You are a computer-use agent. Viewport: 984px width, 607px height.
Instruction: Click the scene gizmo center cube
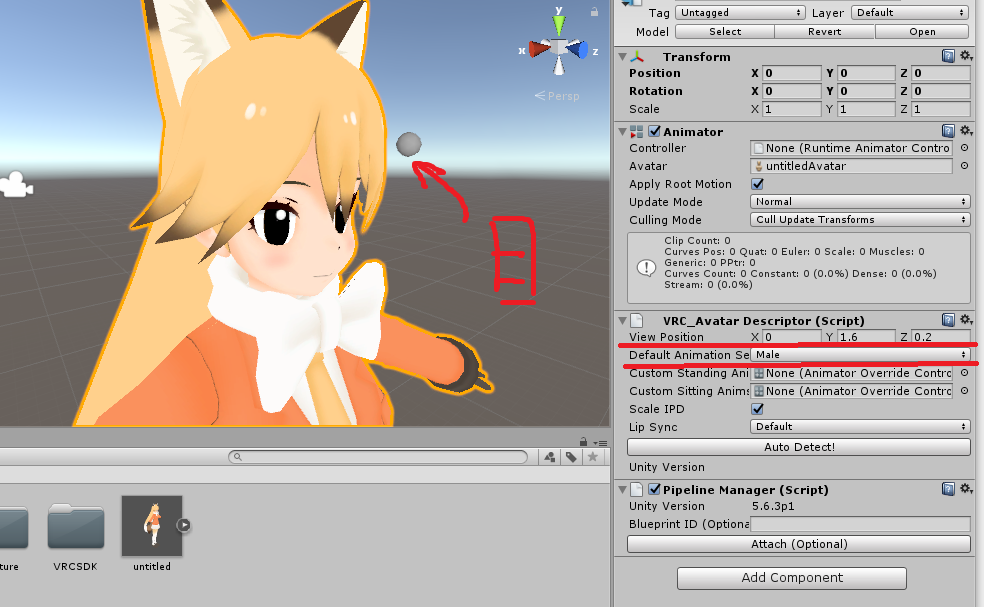pos(559,48)
